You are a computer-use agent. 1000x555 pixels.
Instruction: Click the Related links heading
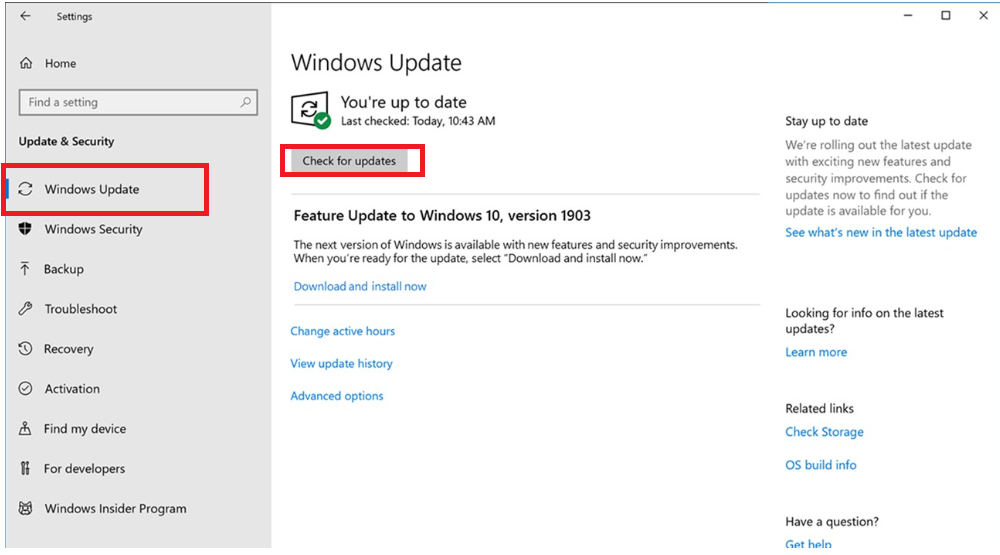[819, 408]
